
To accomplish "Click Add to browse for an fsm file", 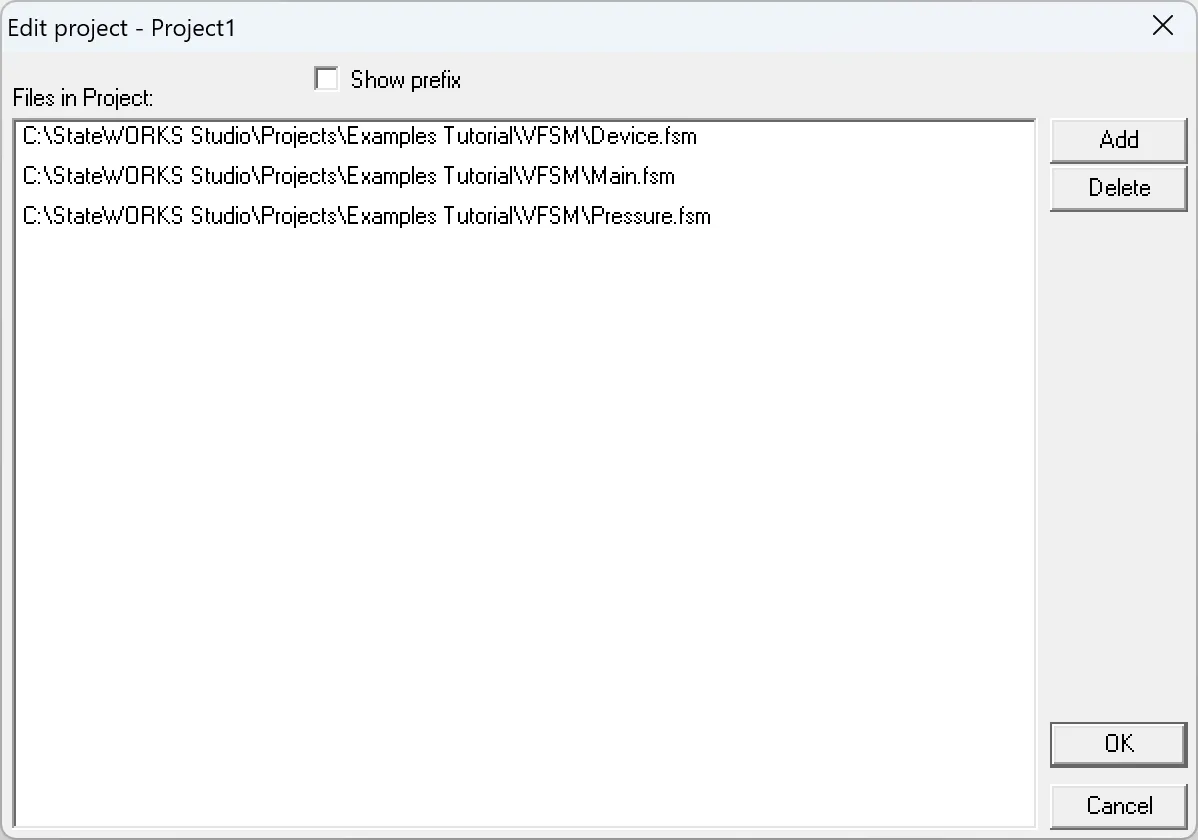I will [x=1118, y=140].
